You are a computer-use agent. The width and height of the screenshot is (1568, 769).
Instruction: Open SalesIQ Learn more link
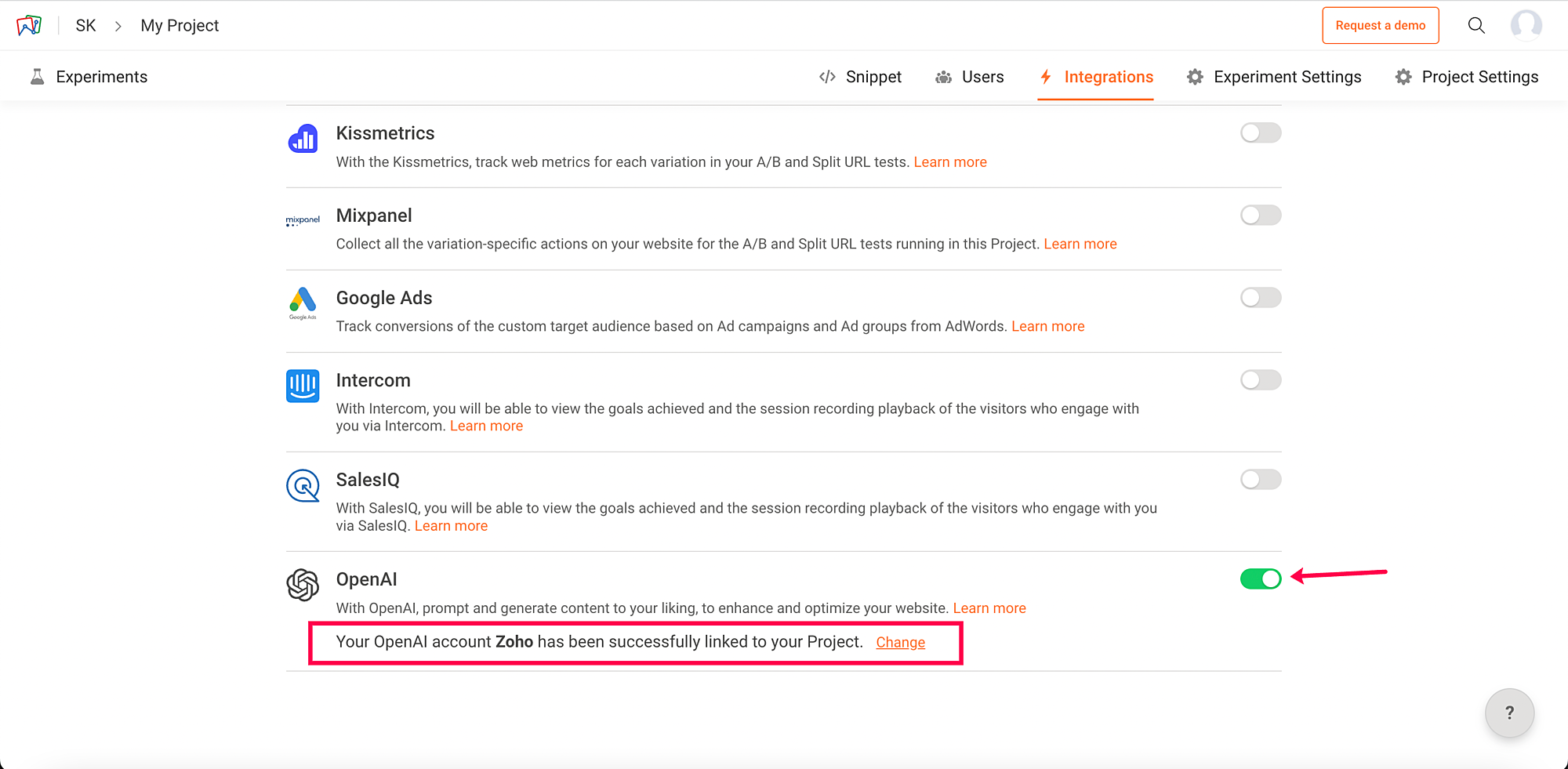pyautogui.click(x=451, y=526)
